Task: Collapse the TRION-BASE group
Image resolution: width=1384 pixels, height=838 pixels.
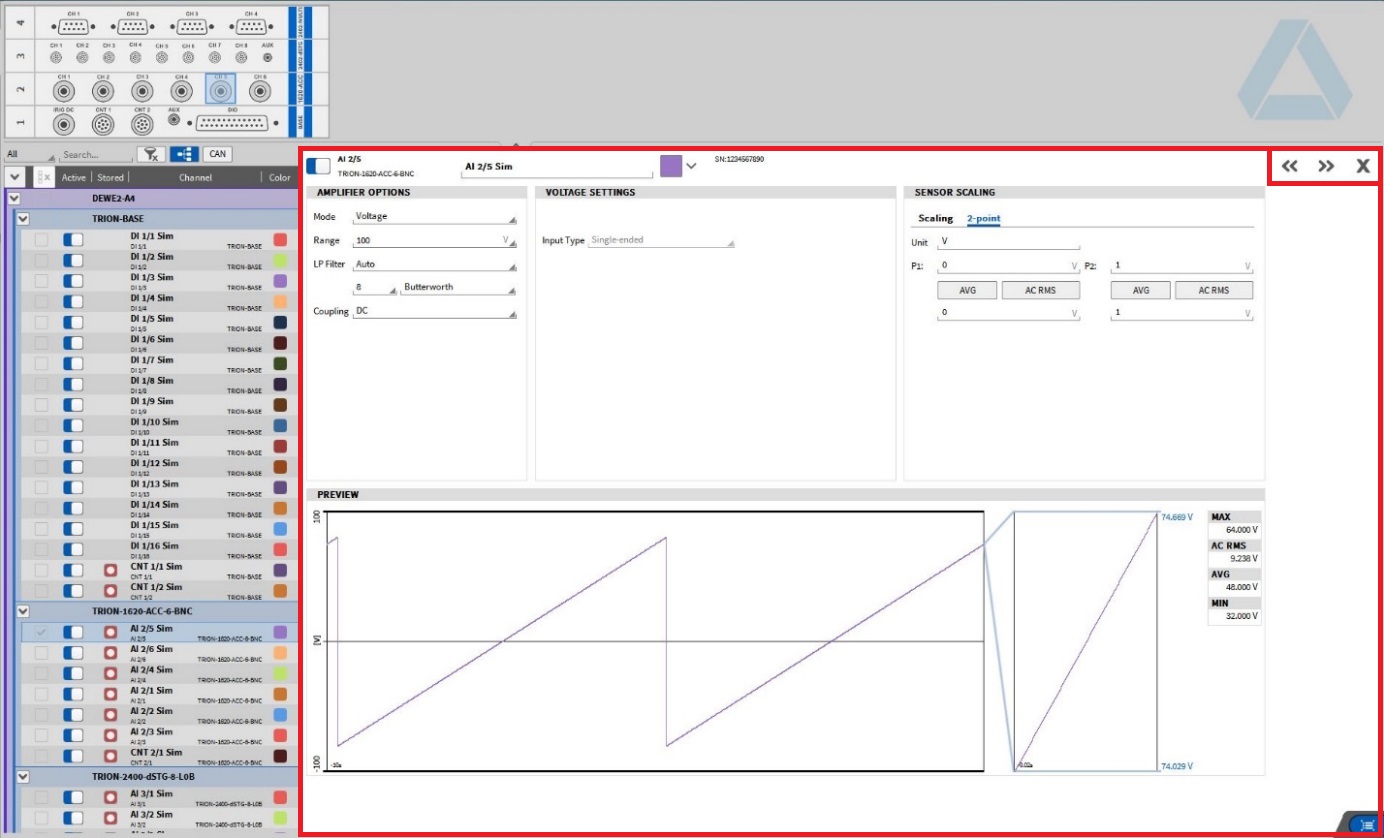Action: (23, 218)
